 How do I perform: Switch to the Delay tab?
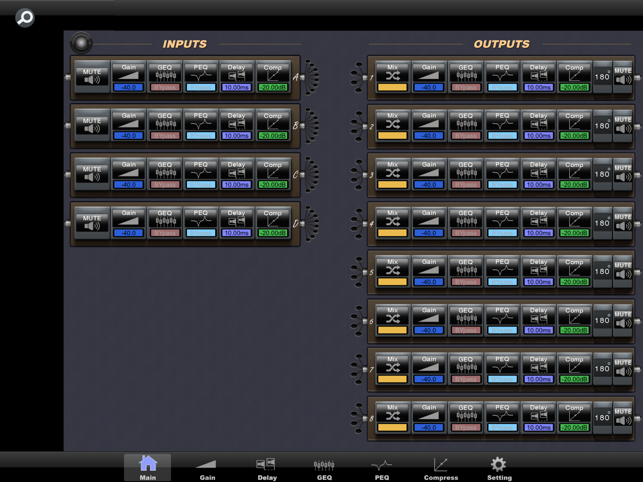pos(267,468)
